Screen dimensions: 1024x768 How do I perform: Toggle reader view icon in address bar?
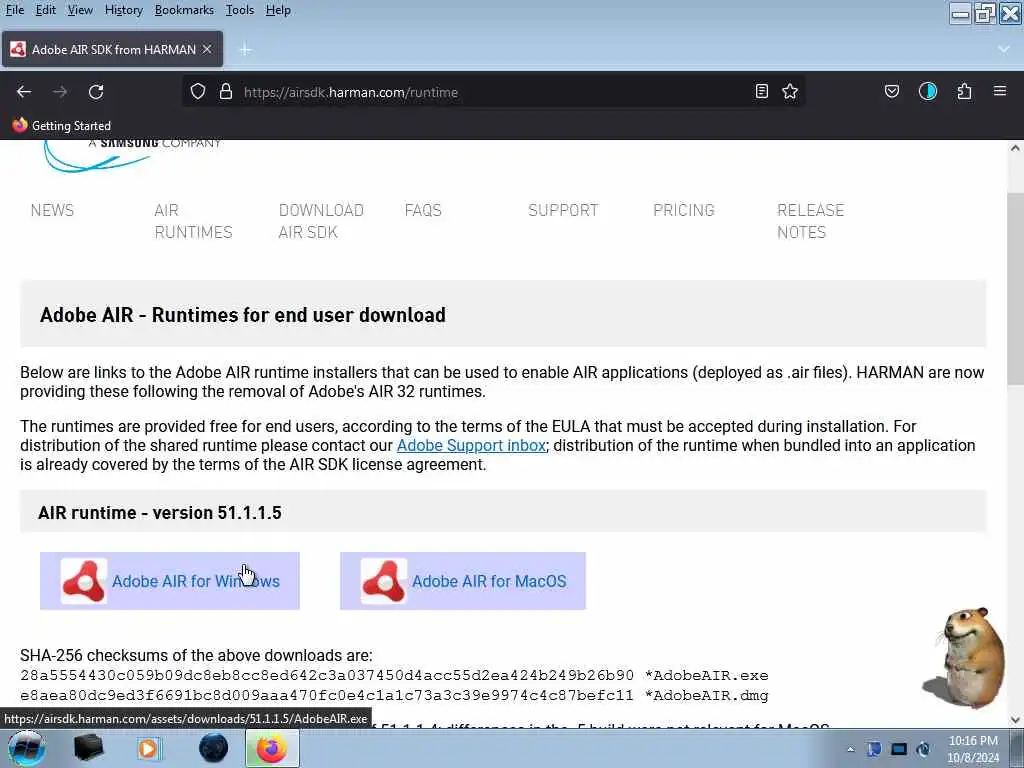pyautogui.click(x=761, y=91)
